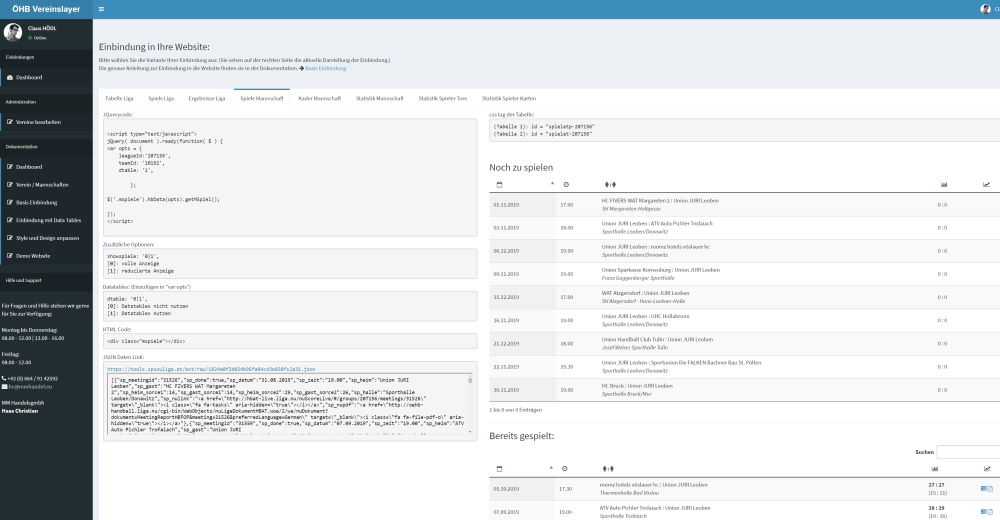
Task: Open Style und Design anpassen
Action: coord(46,238)
